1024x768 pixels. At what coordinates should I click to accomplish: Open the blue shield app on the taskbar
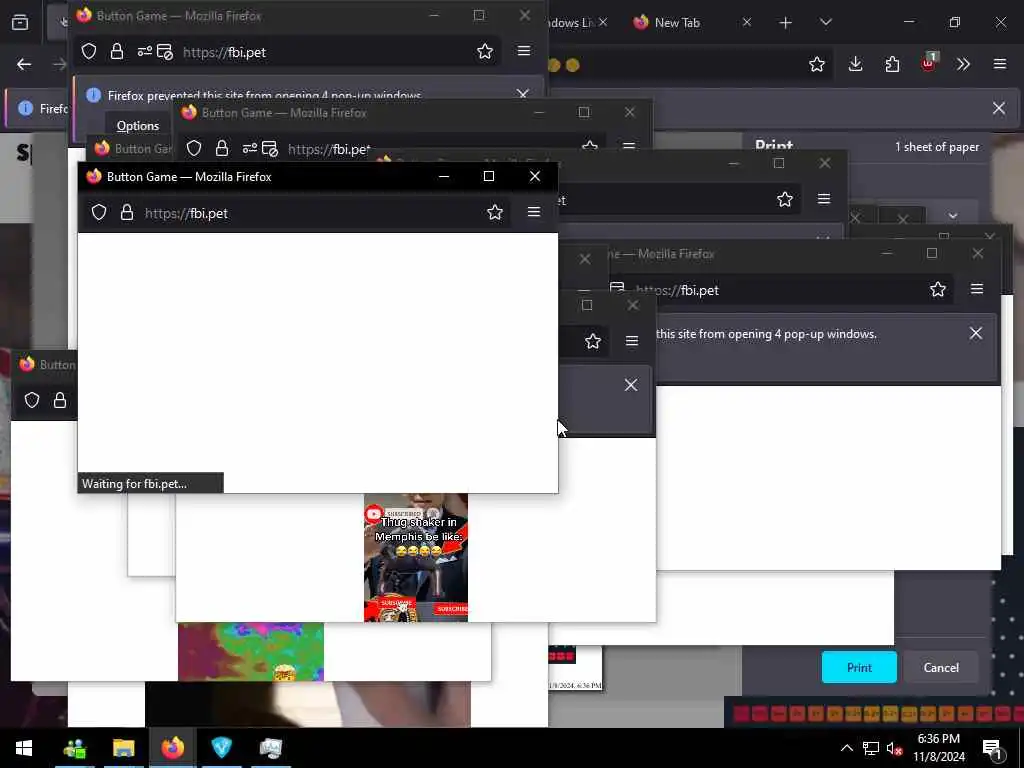[221, 748]
